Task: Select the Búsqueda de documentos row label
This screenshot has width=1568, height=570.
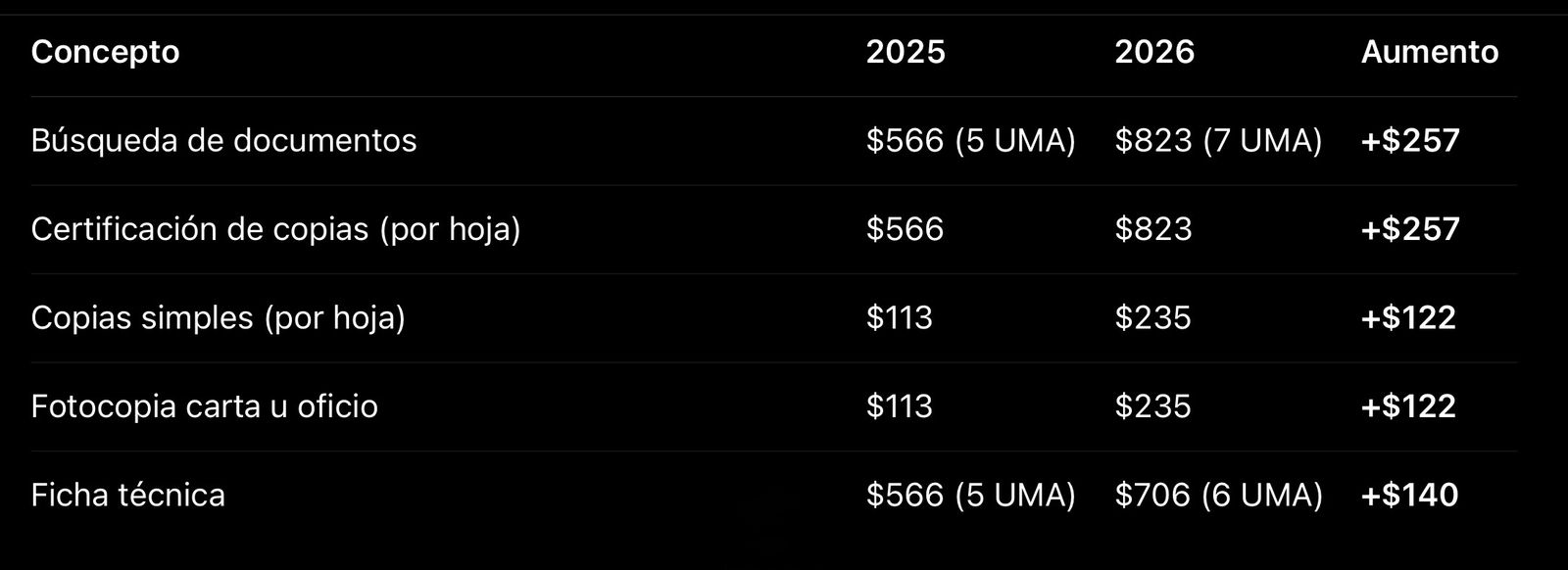Action: tap(223, 141)
